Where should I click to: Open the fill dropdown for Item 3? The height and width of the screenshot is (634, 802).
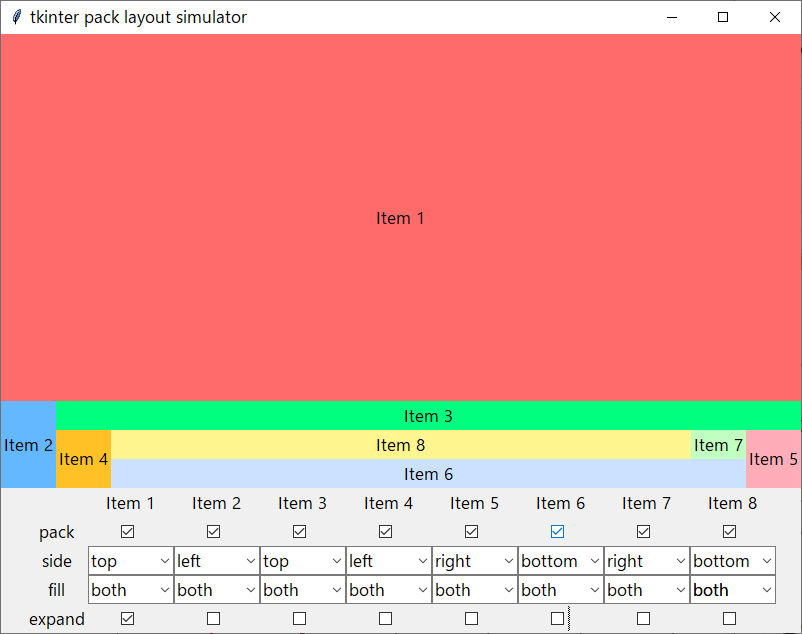click(x=303, y=590)
